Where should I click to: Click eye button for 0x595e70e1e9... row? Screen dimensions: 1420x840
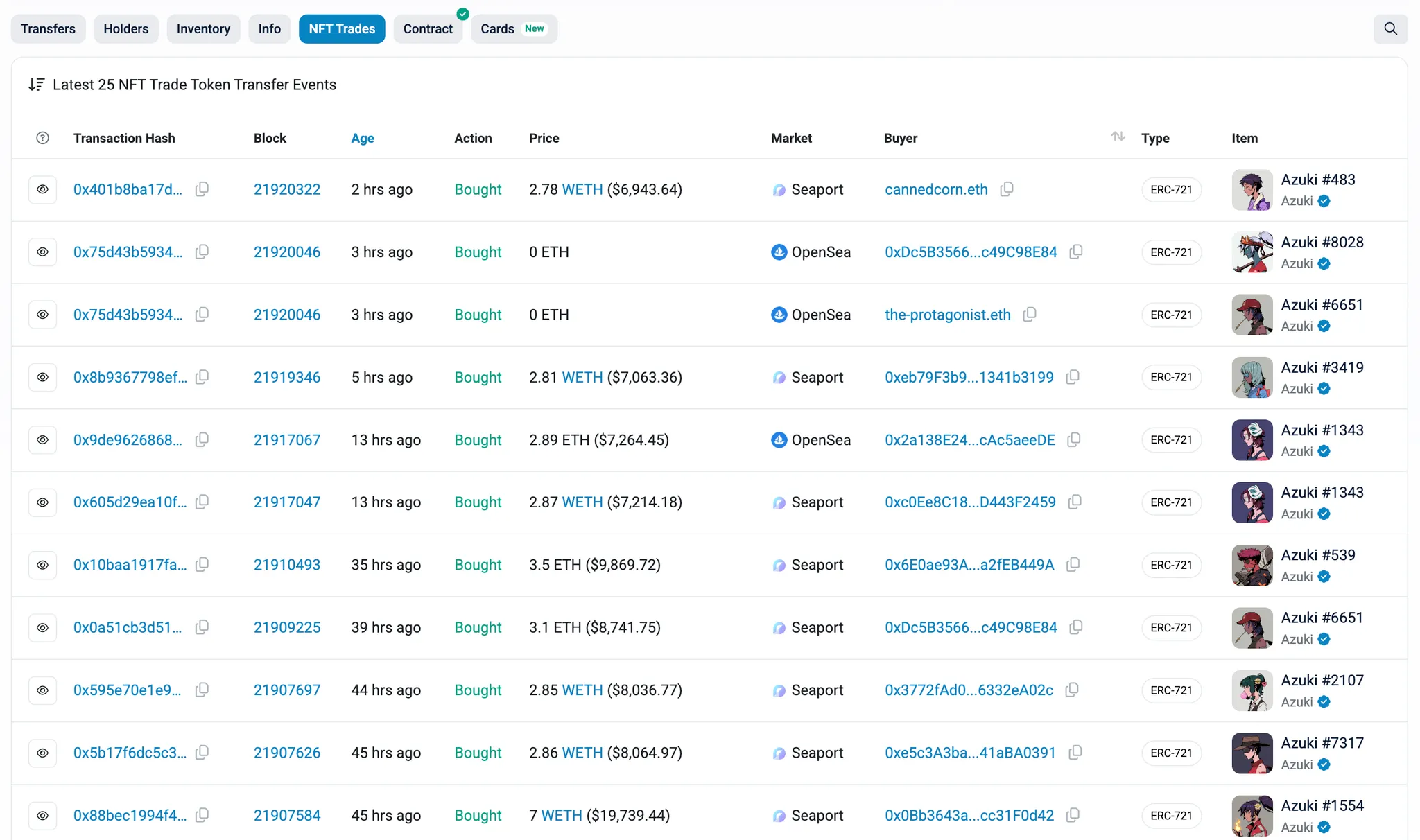pos(42,690)
